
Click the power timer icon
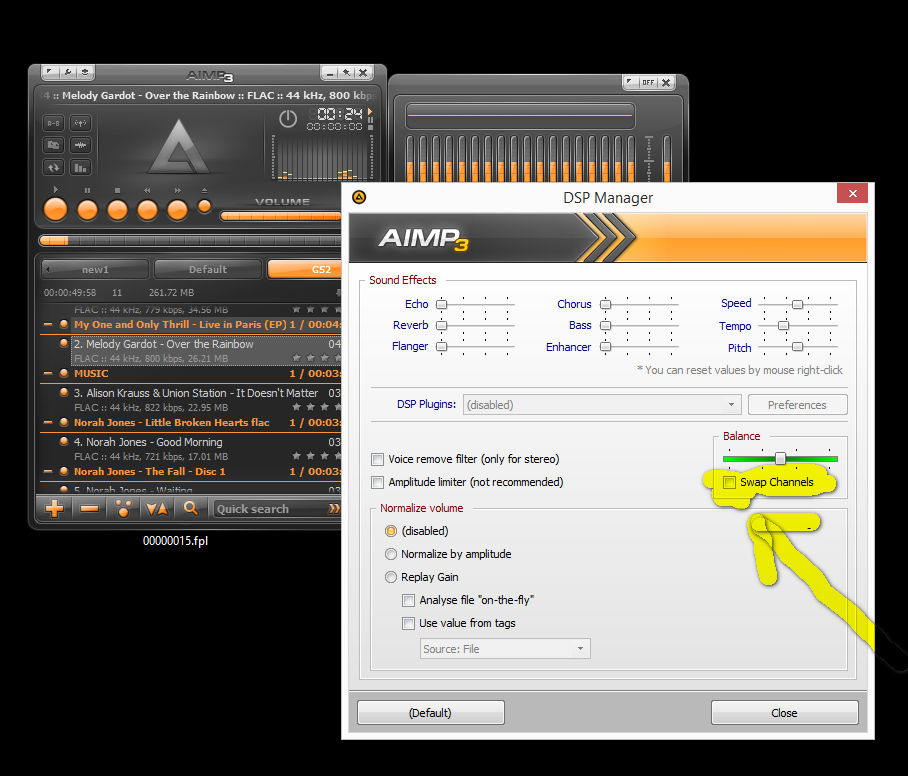click(x=288, y=119)
